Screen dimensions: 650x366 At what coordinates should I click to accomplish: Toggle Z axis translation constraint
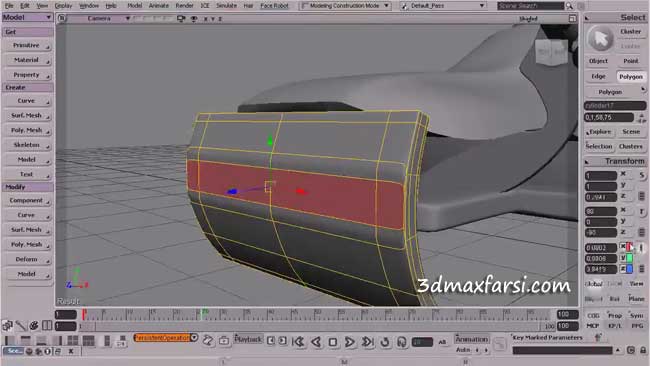tap(626, 269)
